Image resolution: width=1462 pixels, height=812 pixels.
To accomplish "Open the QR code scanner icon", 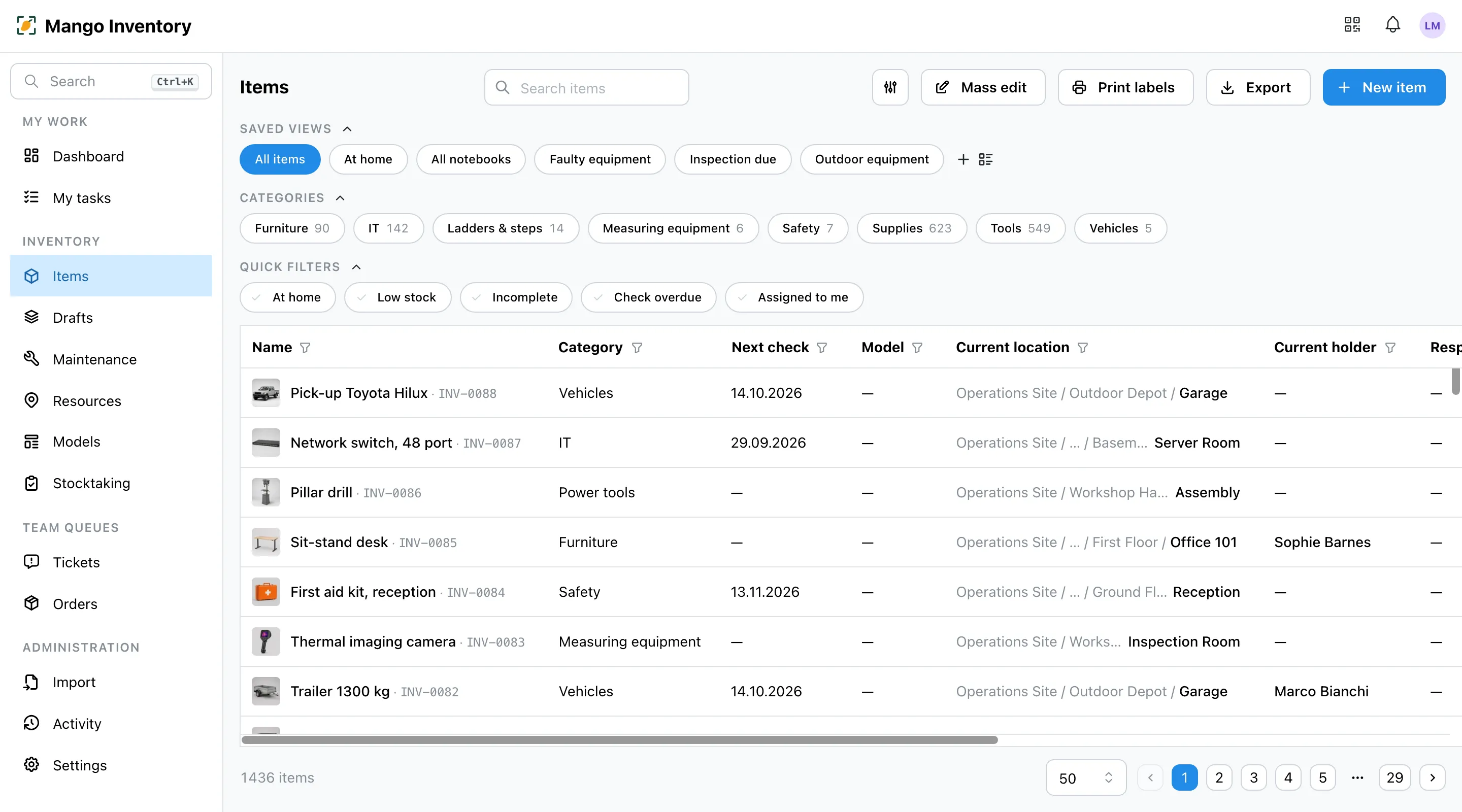I will [1352, 25].
